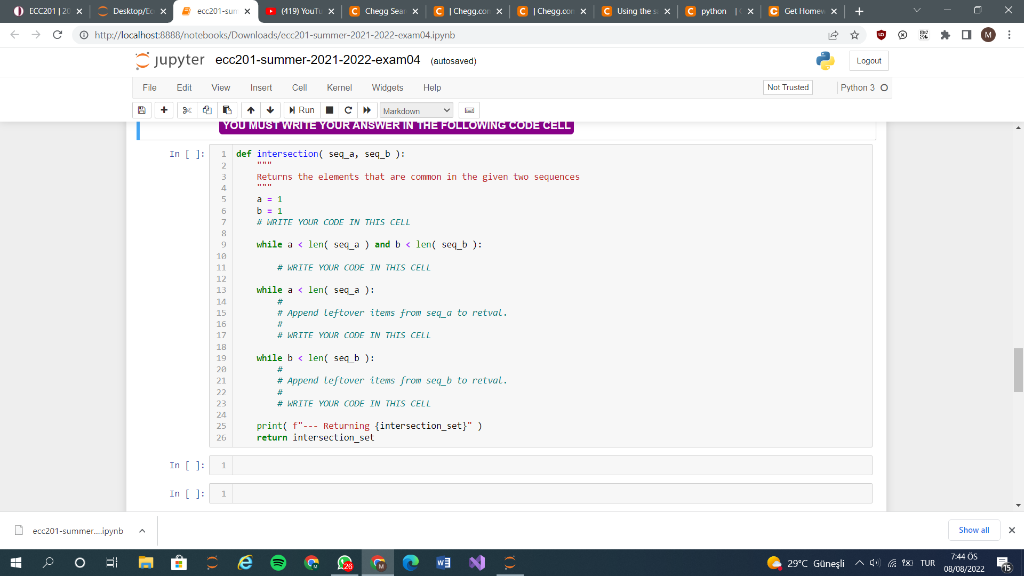Click the page vertical scrollbar thumb
The width and height of the screenshot is (1024, 576).
(x=1018, y=370)
